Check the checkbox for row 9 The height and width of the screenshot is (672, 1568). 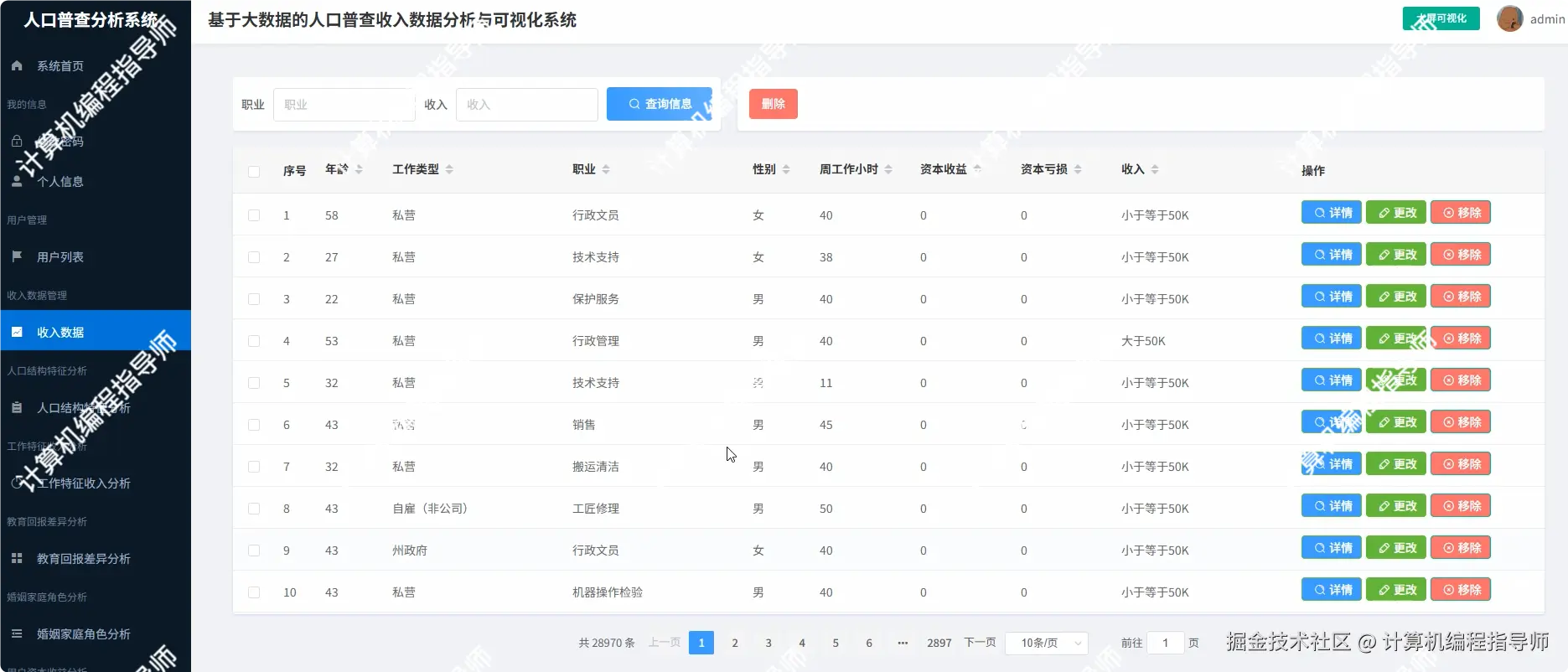[254, 551]
